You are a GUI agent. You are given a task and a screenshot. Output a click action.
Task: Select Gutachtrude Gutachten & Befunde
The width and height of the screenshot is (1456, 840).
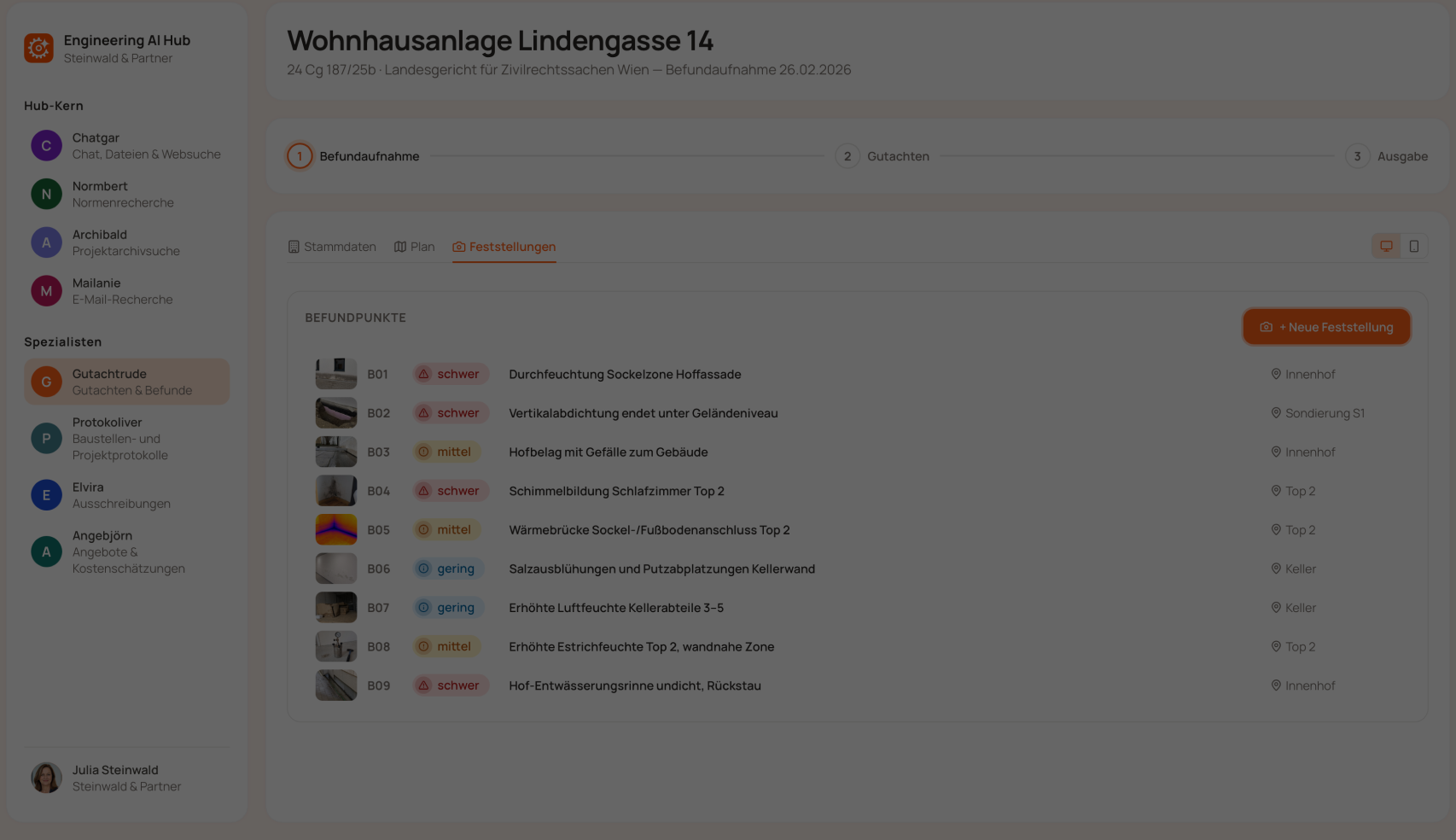126,382
